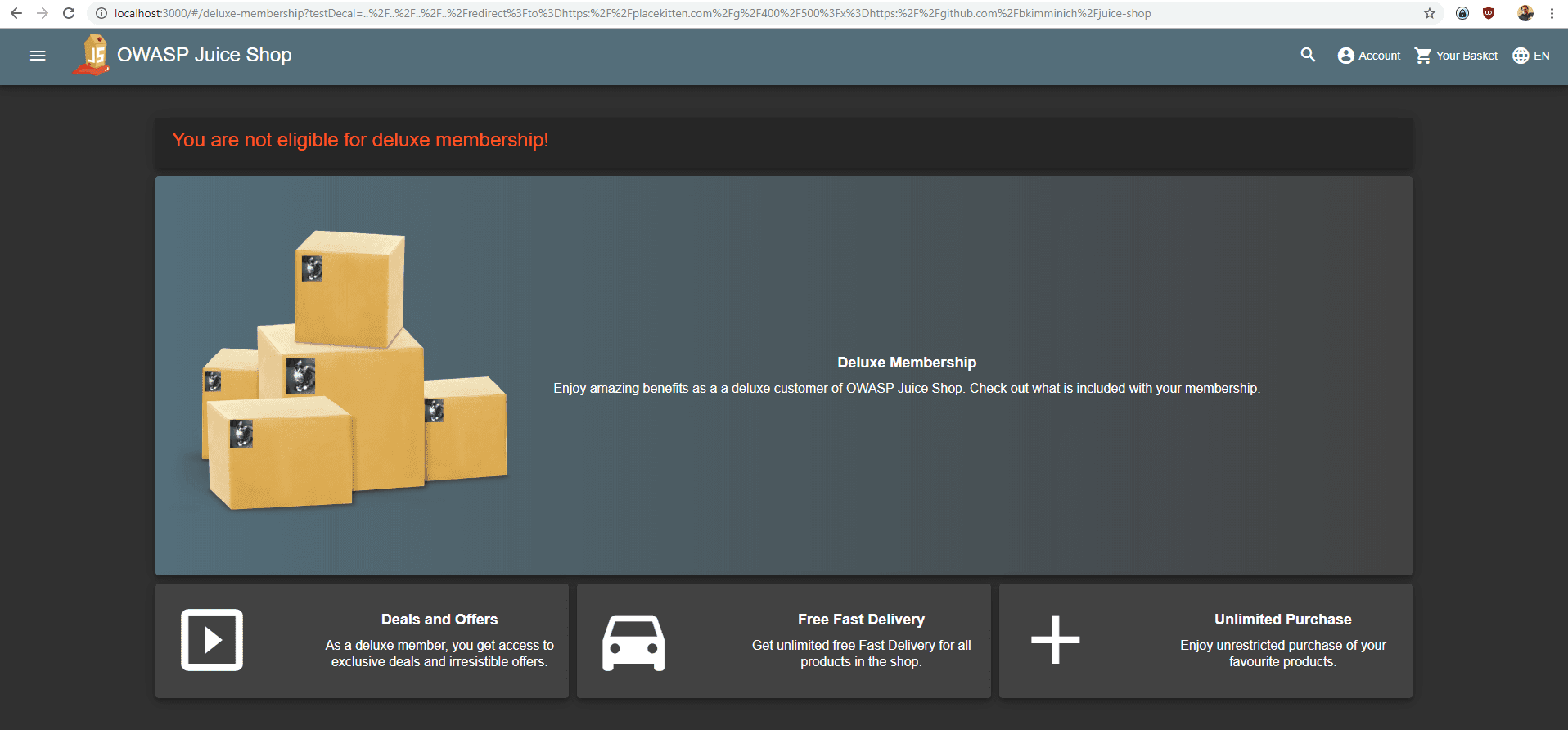Focus the browser address bar URL
The height and width of the screenshot is (730, 1568).
[x=633, y=13]
